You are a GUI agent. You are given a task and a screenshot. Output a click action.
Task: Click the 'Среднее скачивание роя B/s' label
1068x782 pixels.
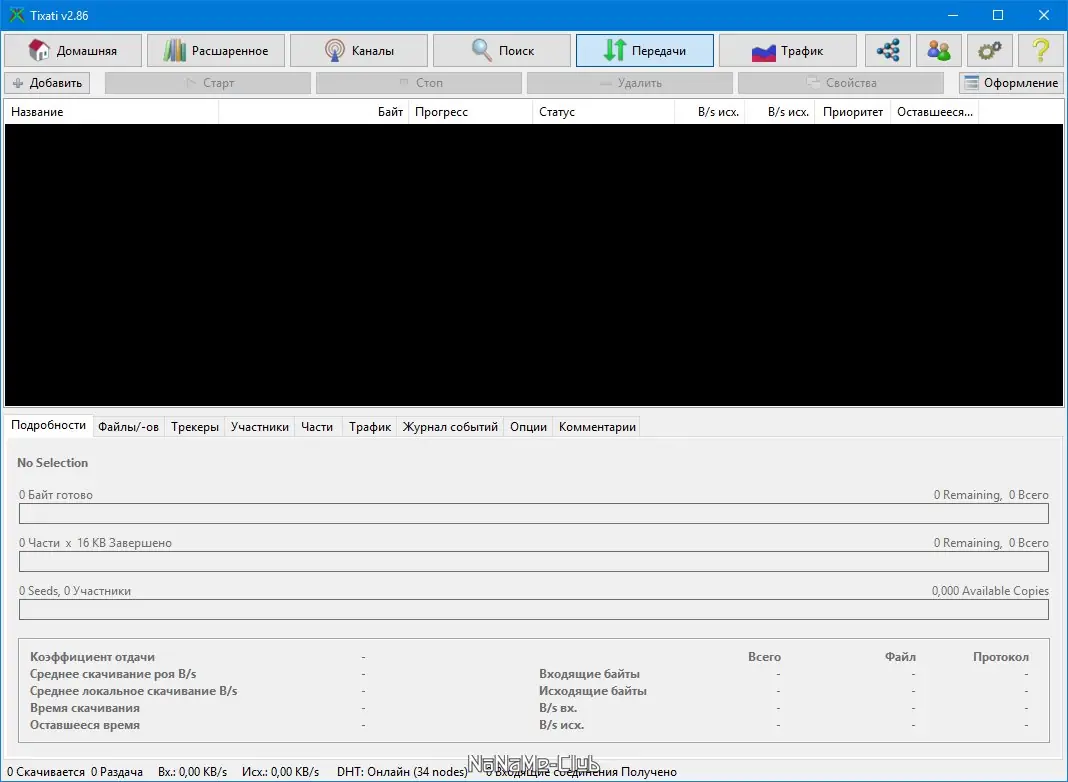click(x=113, y=674)
